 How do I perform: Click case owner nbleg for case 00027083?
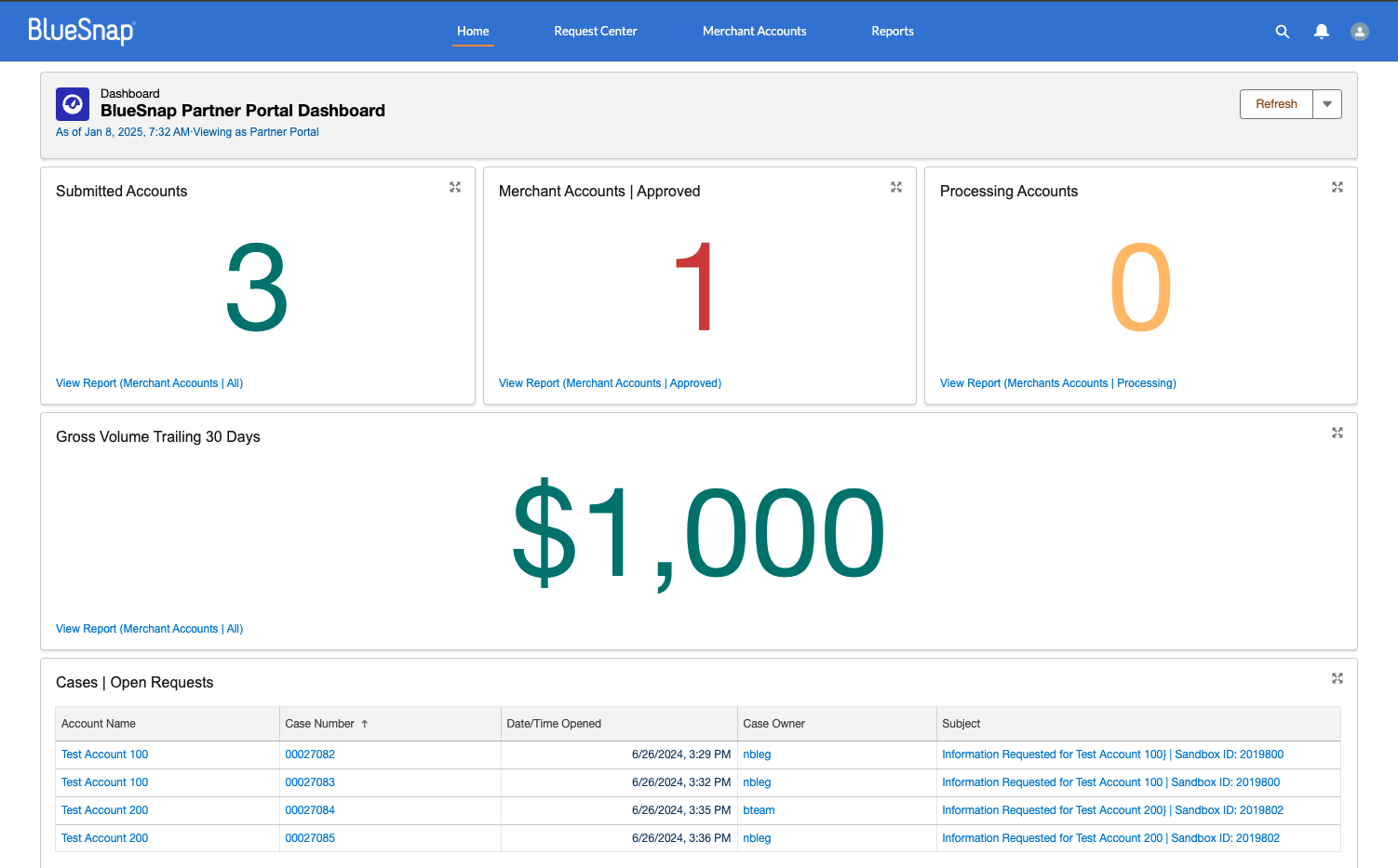(x=757, y=782)
